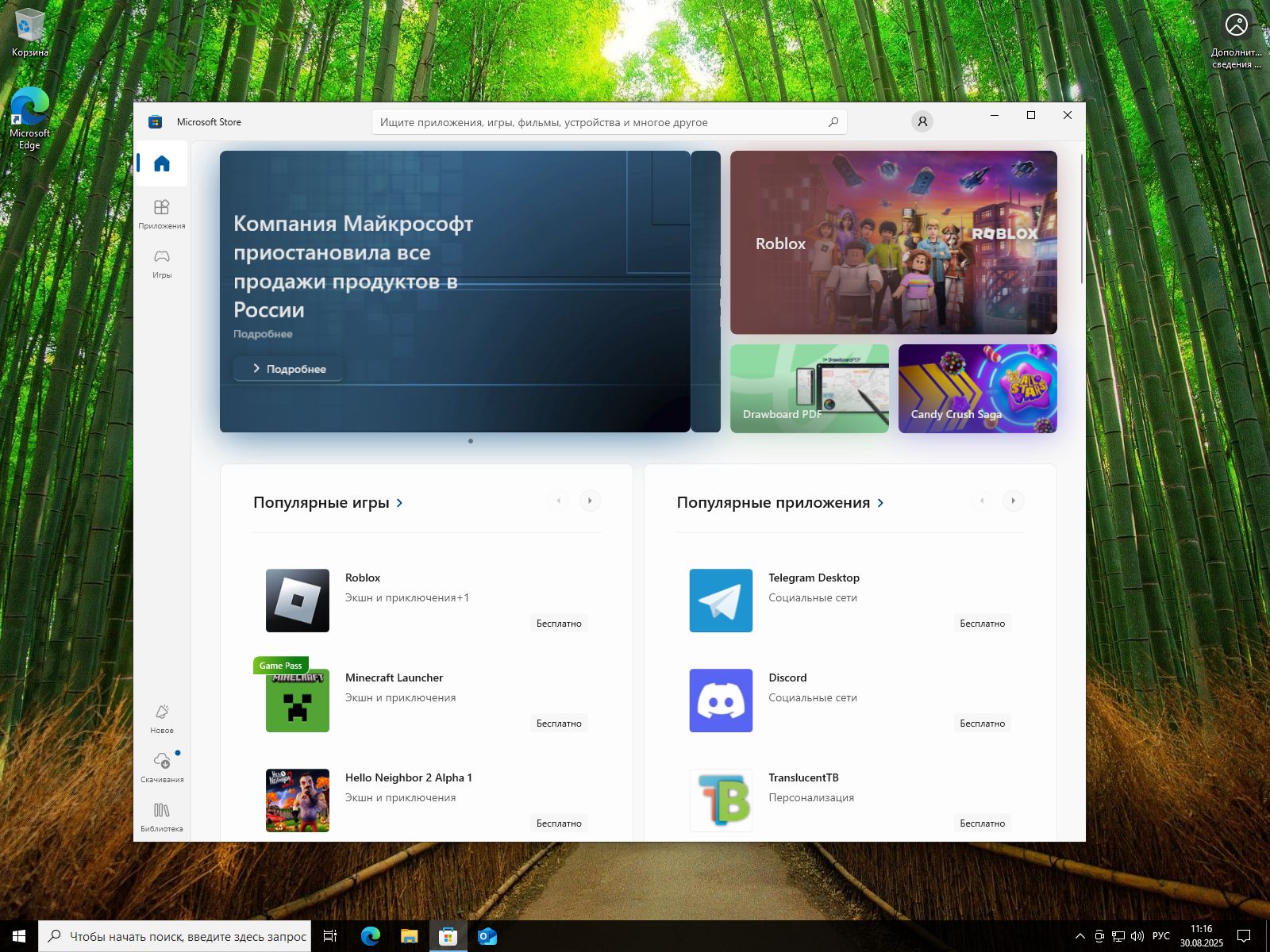1270x952 pixels.
Task: Open Outlook from the taskbar
Action: tap(487, 936)
